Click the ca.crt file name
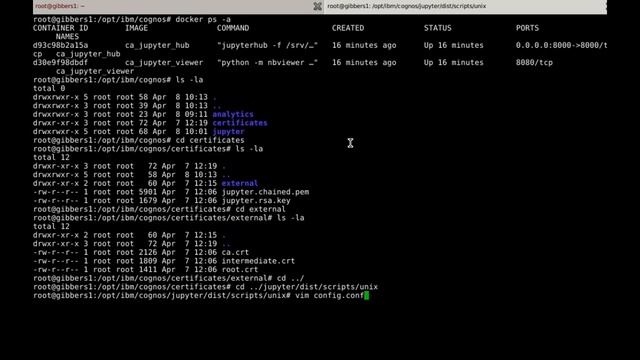Image resolution: width=640 pixels, height=360 pixels. click(235, 252)
